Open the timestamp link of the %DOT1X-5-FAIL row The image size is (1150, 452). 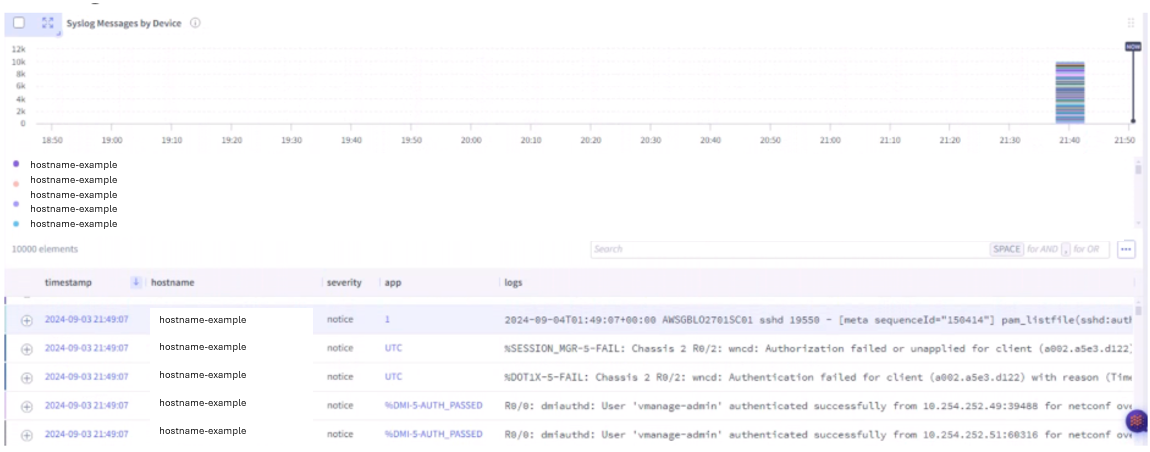tap(87, 376)
